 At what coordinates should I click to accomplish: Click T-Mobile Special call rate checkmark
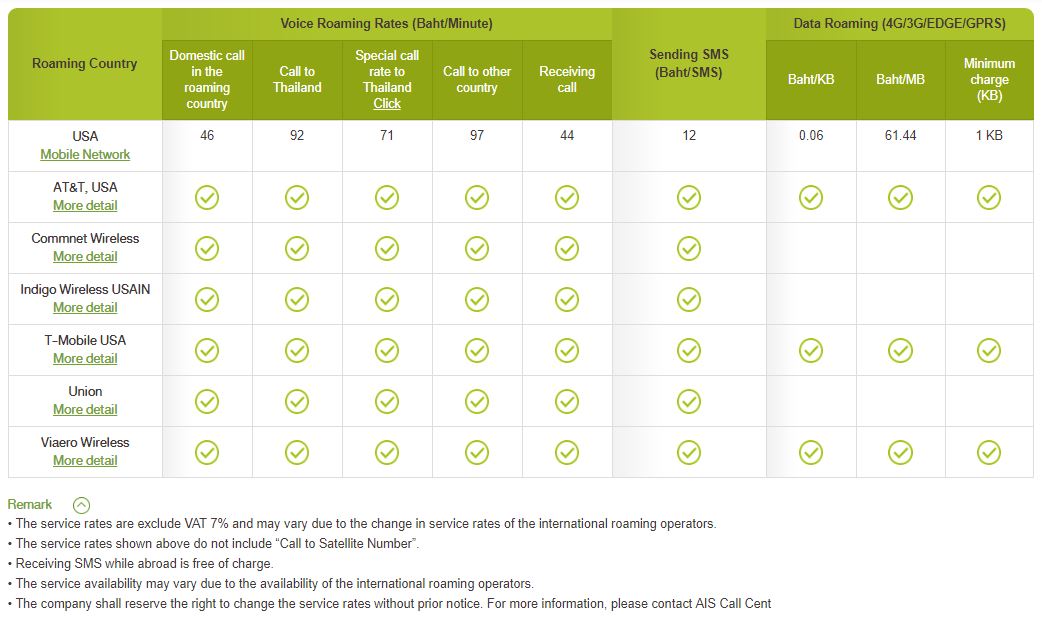coord(387,350)
